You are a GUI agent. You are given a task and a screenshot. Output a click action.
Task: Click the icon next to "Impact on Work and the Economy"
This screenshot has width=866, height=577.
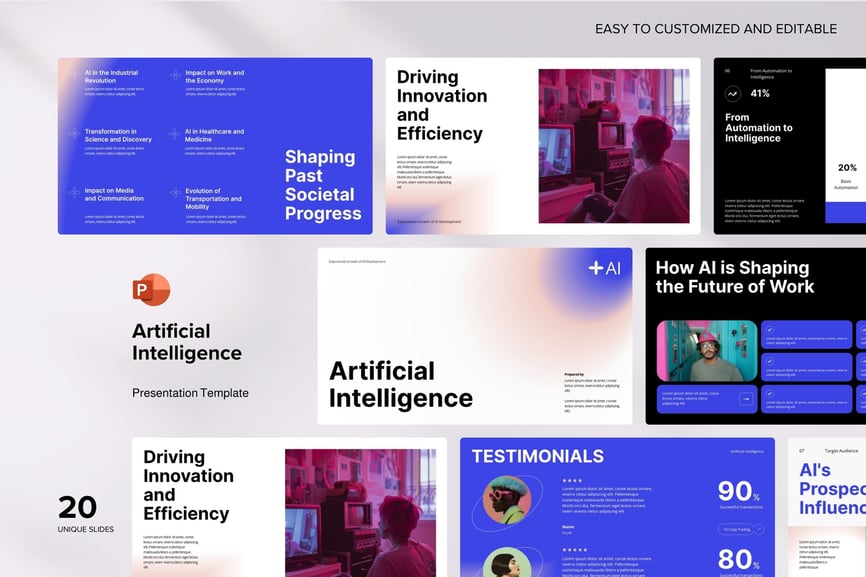point(175,76)
